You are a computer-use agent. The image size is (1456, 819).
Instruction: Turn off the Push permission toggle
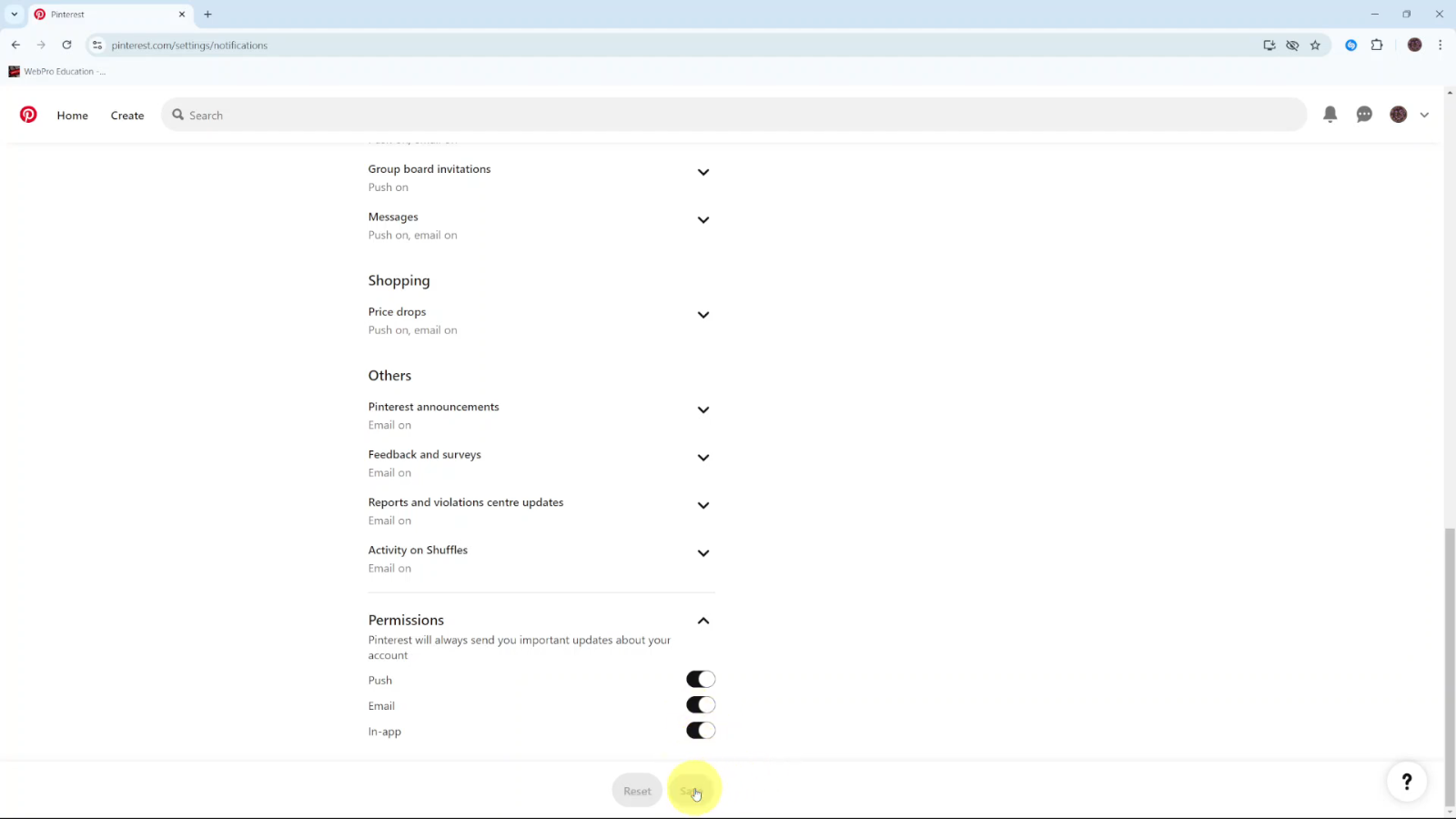click(x=701, y=680)
